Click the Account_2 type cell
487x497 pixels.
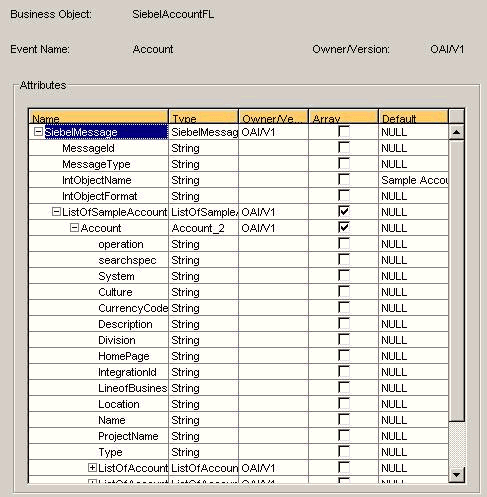(x=204, y=228)
